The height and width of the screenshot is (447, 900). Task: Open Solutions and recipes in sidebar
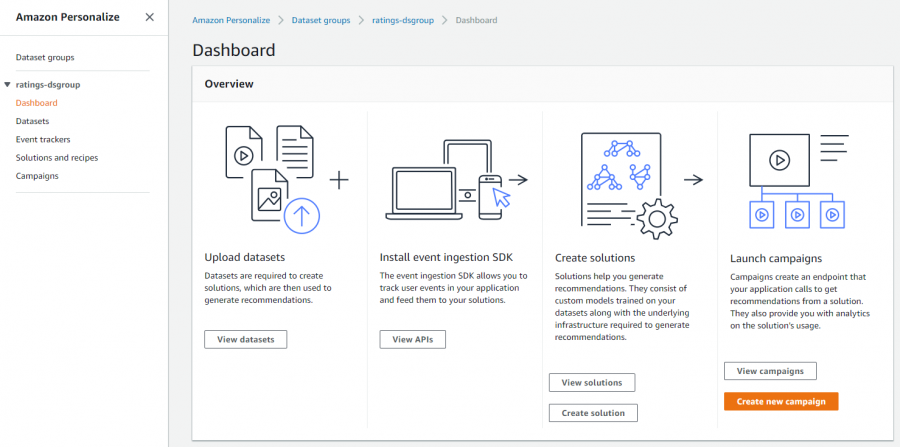(57, 158)
